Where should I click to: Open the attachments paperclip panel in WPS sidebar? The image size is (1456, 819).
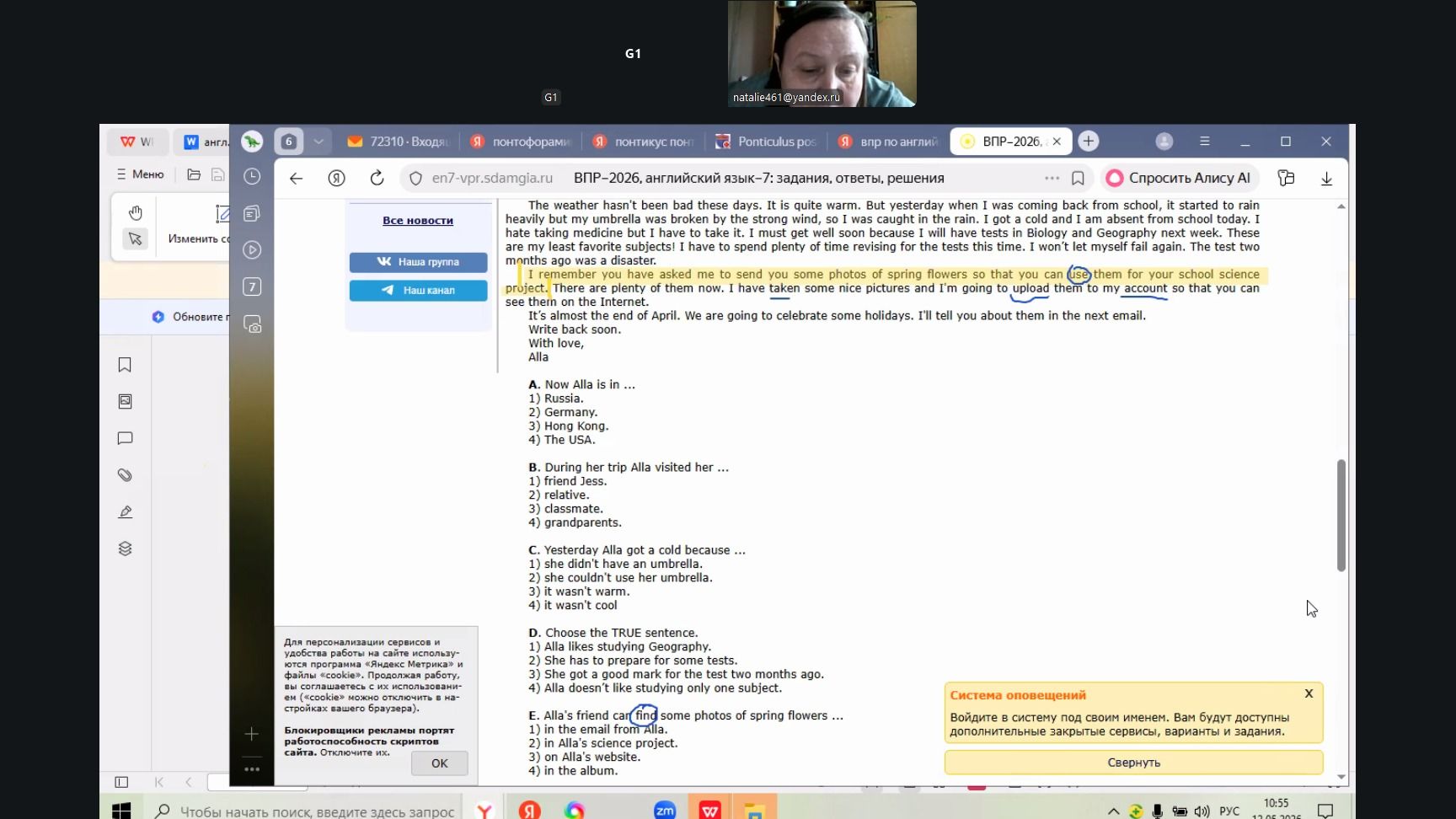pos(125,475)
